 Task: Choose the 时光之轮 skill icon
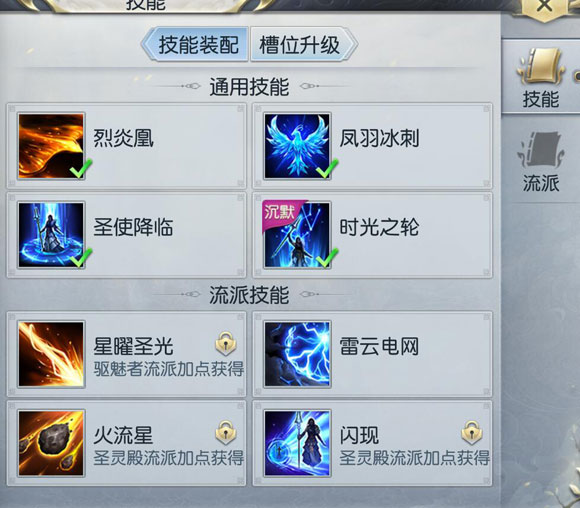pyautogui.click(x=297, y=235)
